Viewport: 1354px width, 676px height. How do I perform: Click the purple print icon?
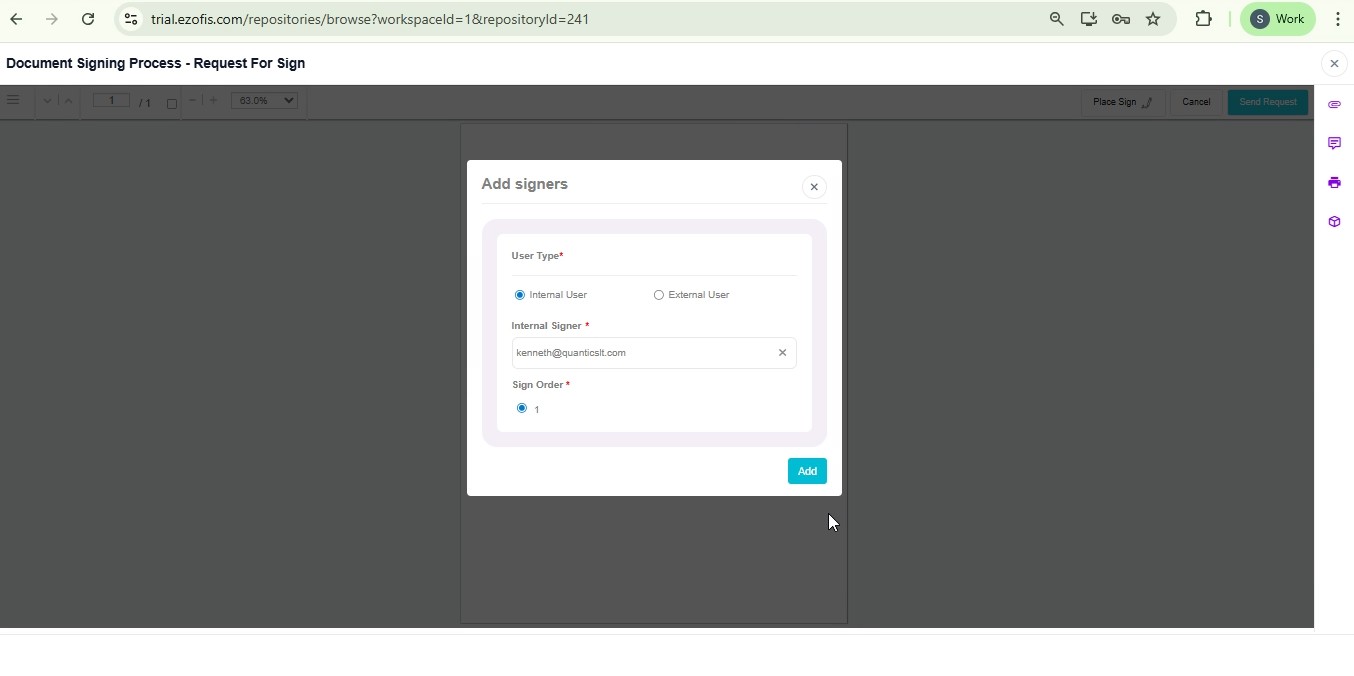(1334, 183)
